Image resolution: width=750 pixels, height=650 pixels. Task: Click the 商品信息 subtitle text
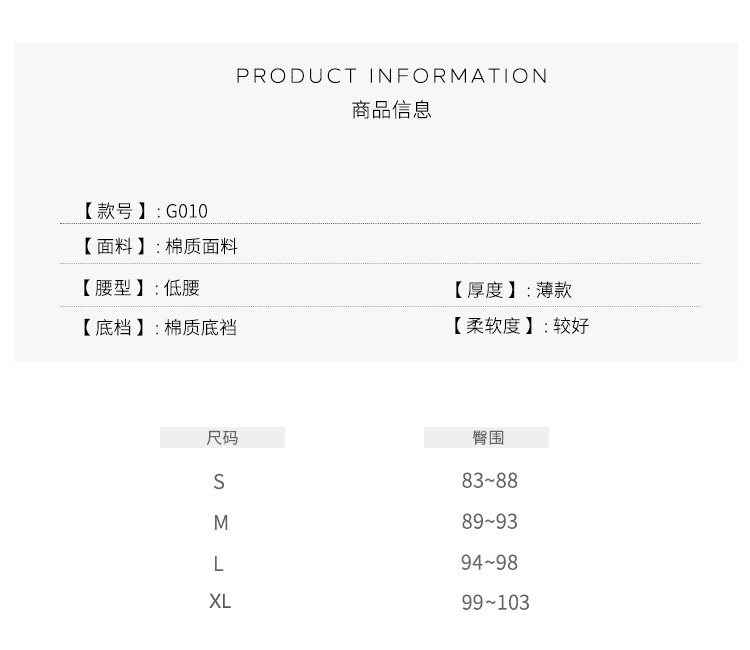tap(391, 110)
